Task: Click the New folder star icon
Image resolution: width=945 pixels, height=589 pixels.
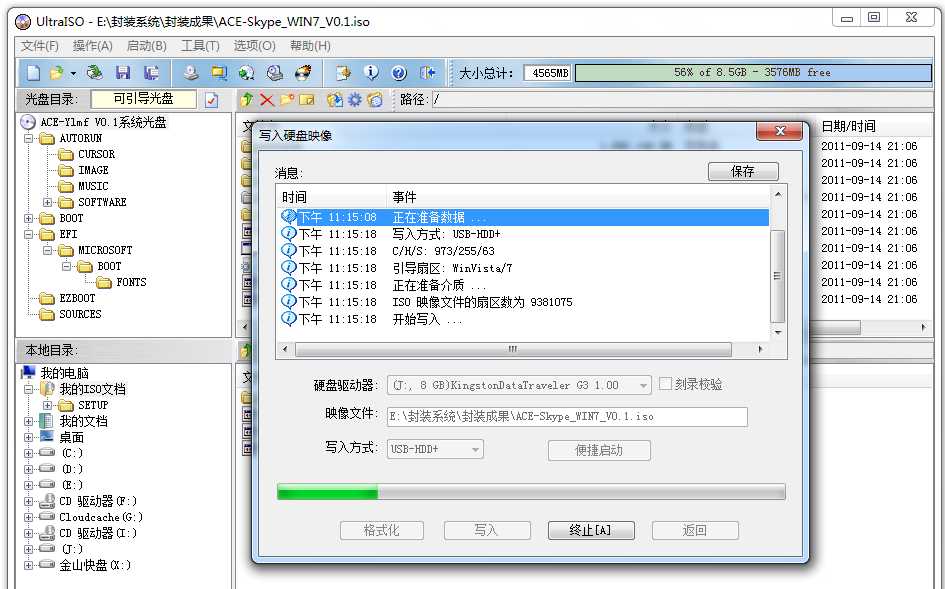Action: [286, 99]
